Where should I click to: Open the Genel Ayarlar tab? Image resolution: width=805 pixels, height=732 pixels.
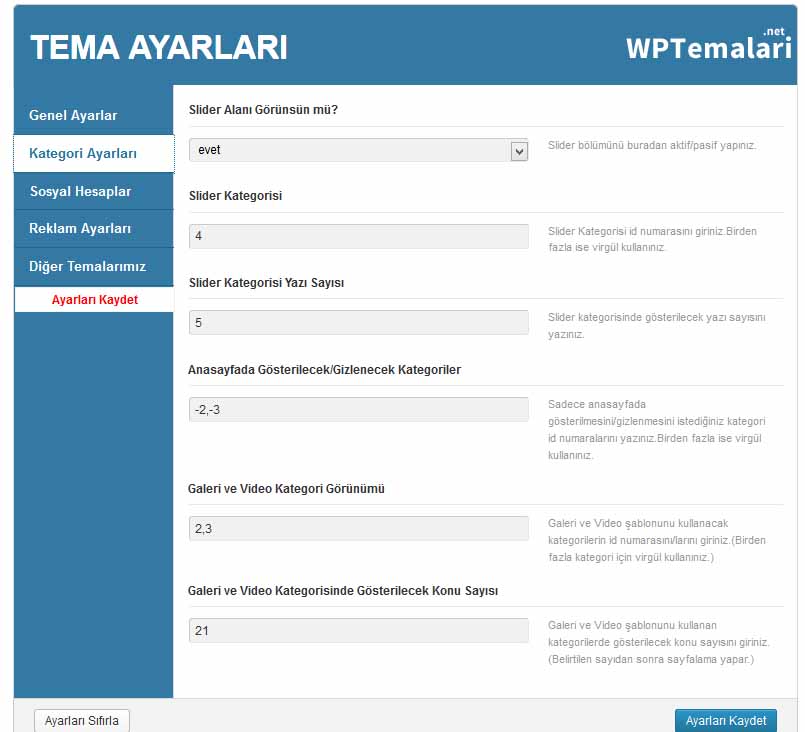click(x=94, y=115)
